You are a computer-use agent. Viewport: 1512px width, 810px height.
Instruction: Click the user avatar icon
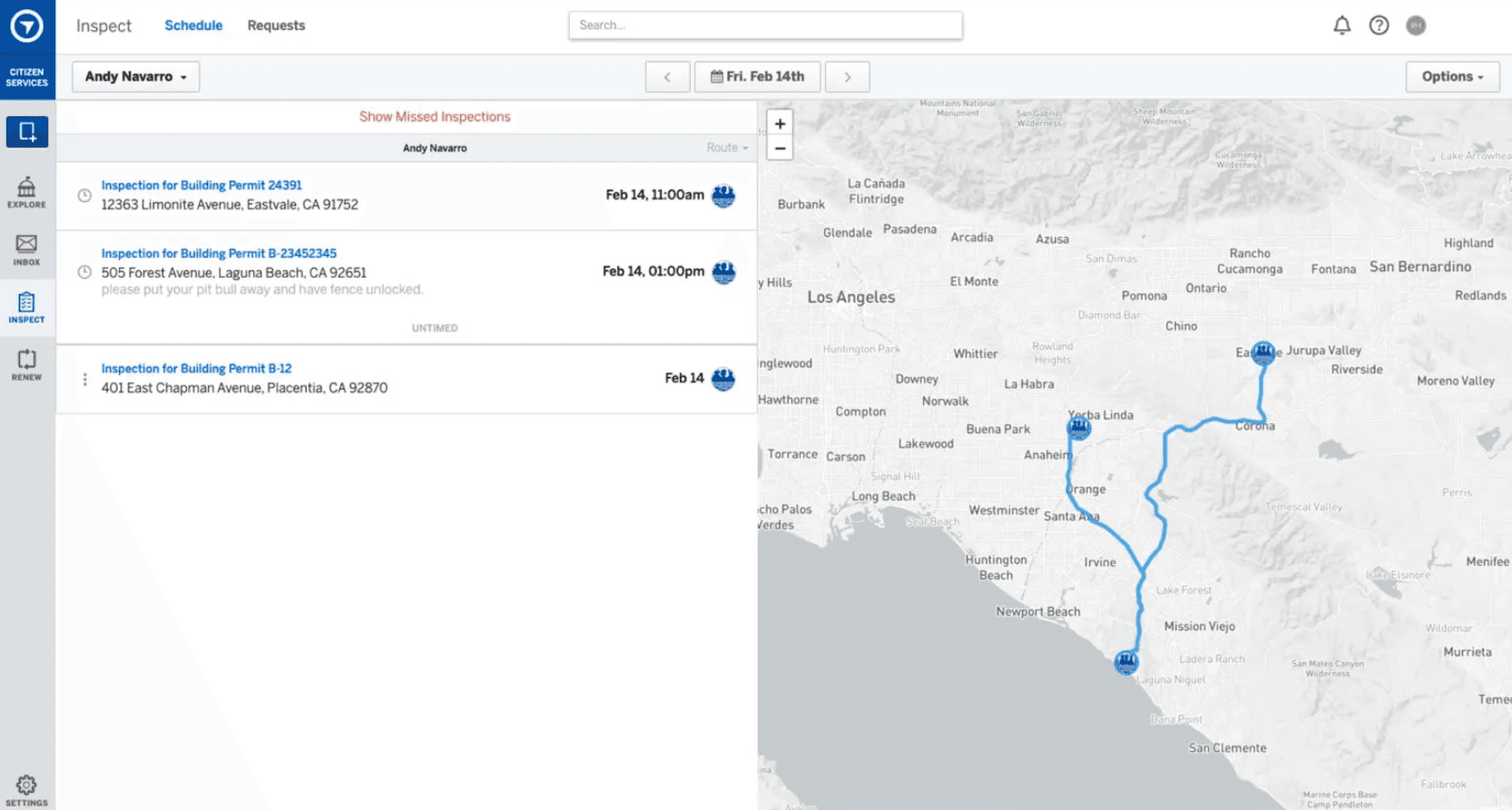[x=1416, y=25]
